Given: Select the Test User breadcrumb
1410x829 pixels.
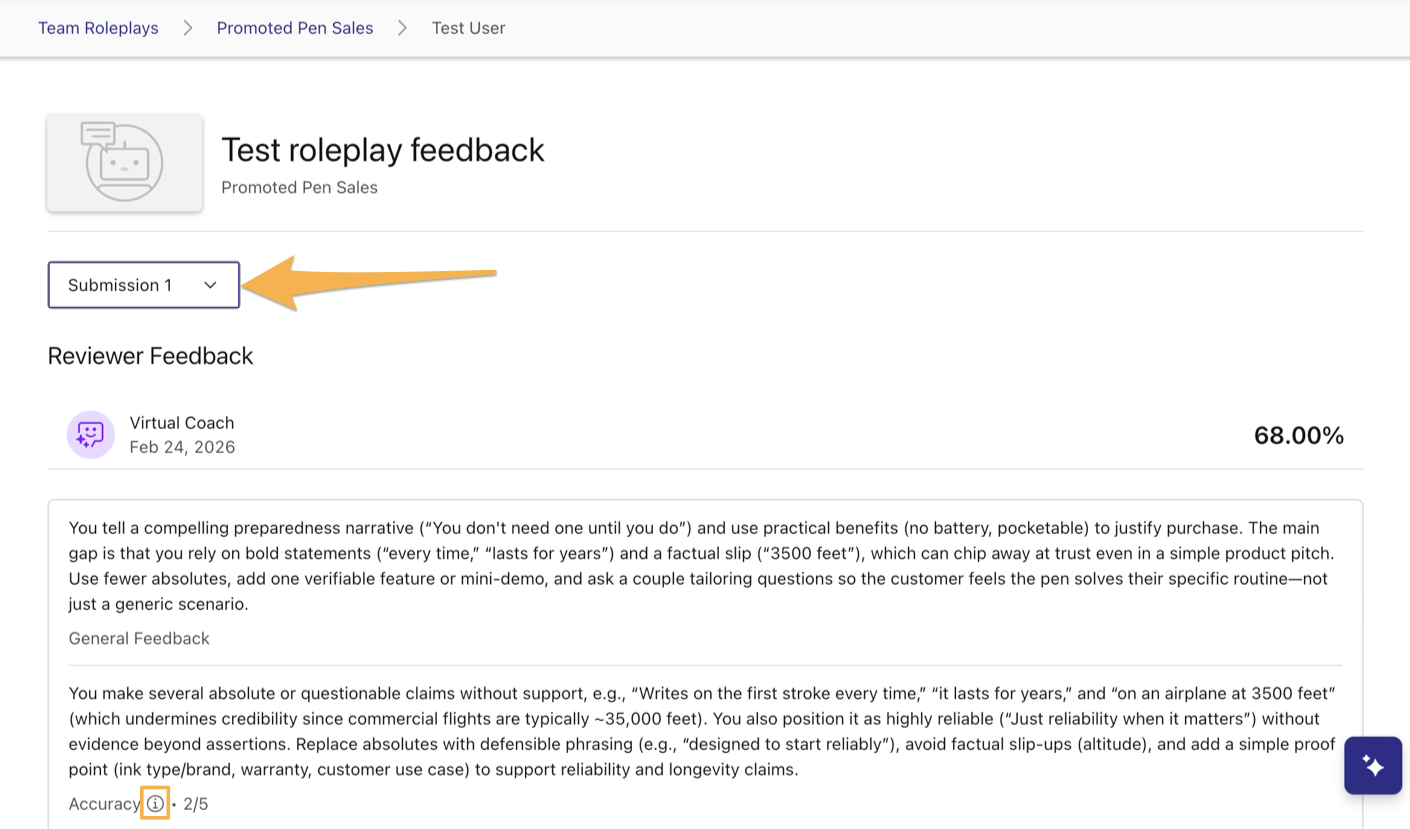Looking at the screenshot, I should (x=468, y=28).
